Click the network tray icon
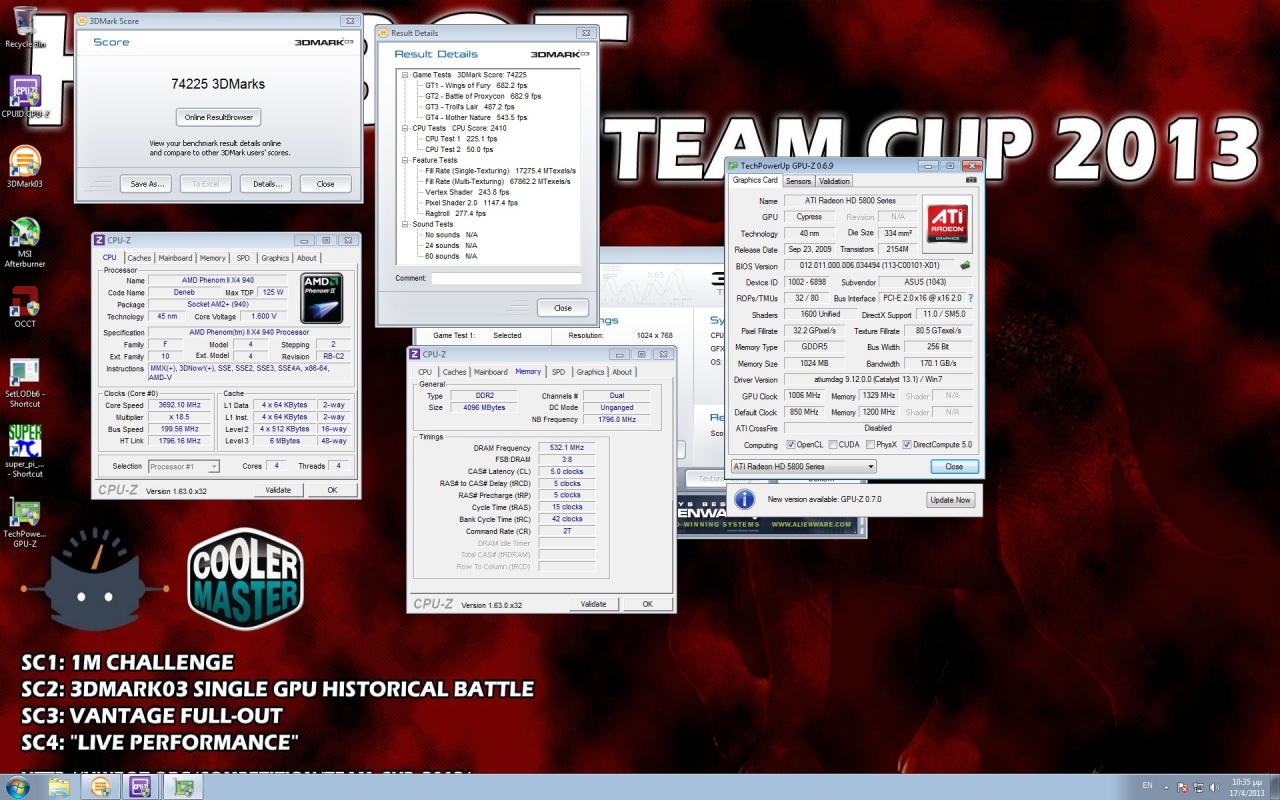Image resolution: width=1280 pixels, height=800 pixels. tap(1199, 786)
